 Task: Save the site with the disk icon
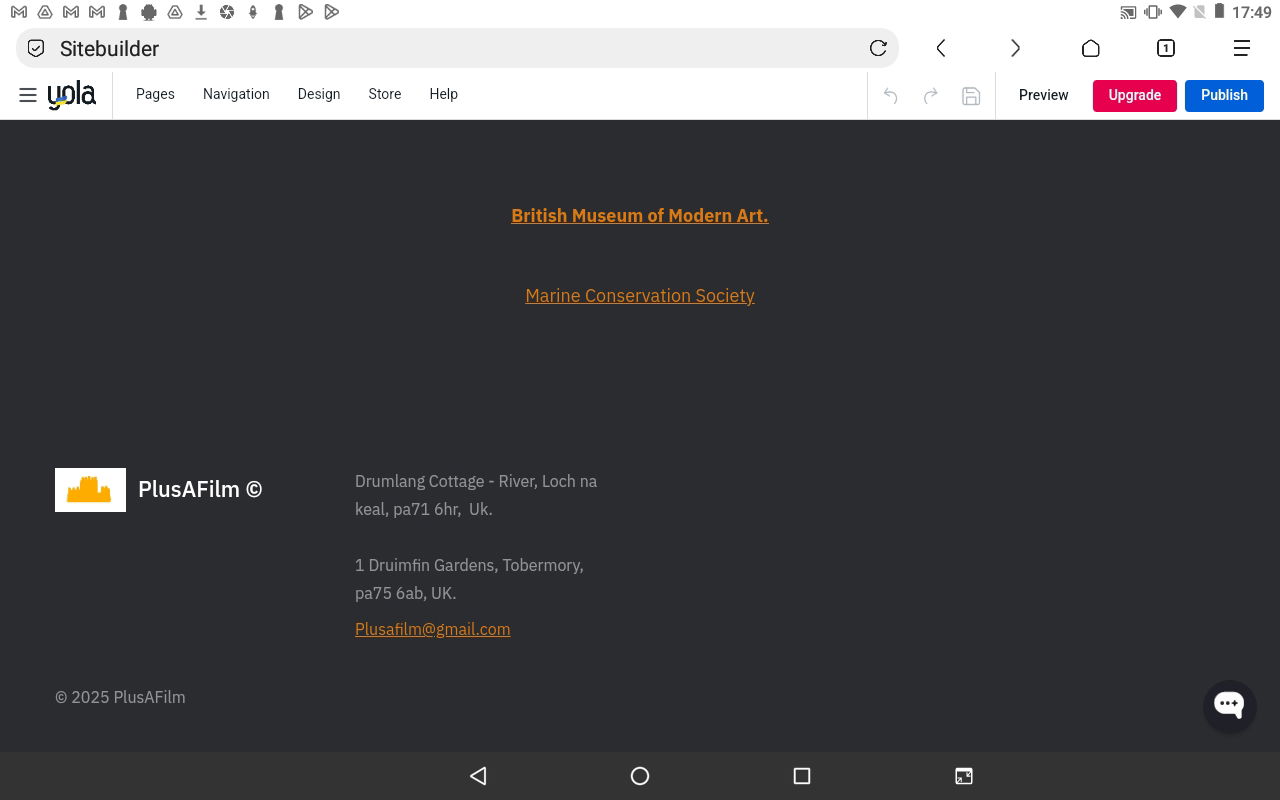pos(971,95)
